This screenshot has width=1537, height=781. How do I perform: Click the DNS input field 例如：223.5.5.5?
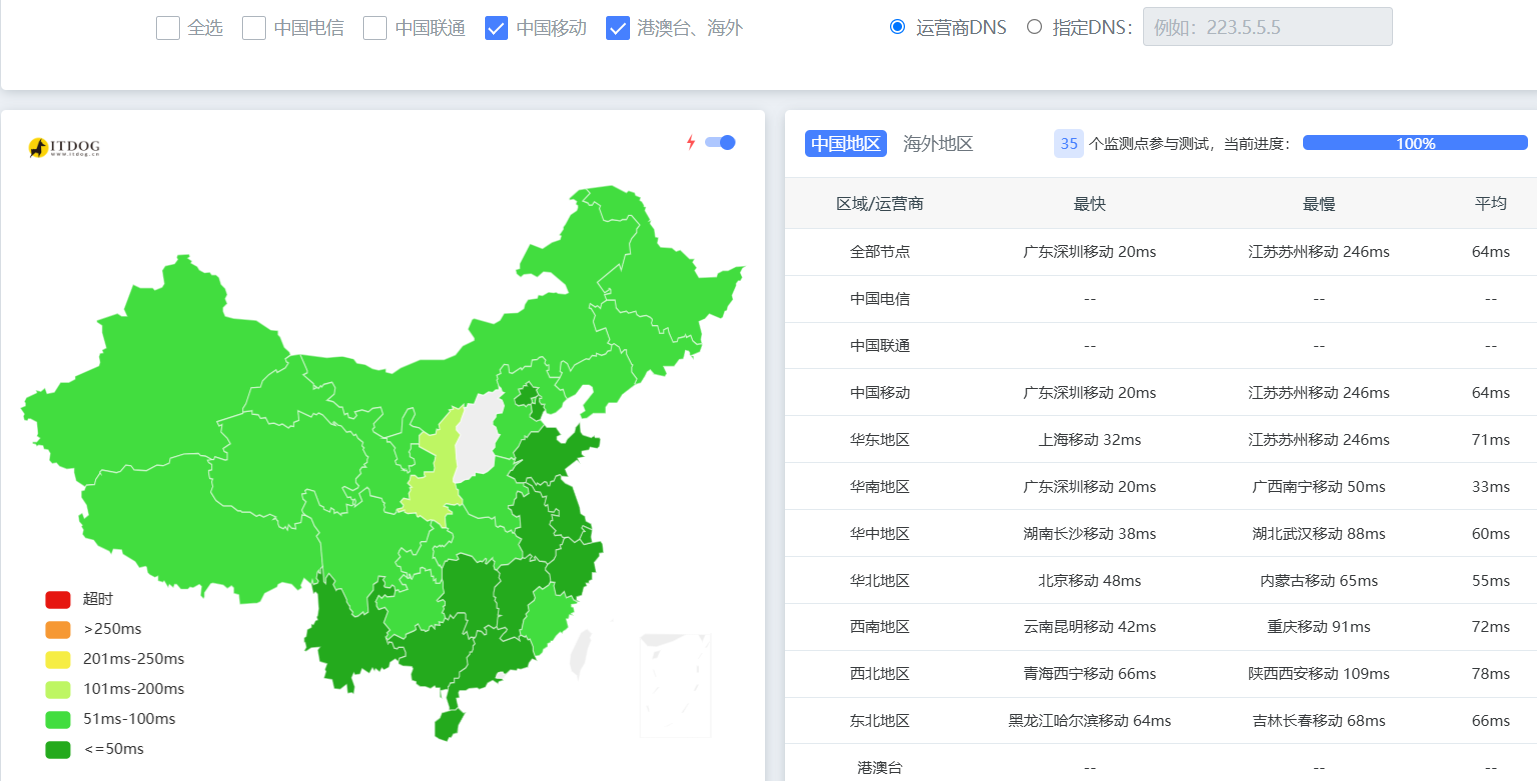tap(1267, 27)
